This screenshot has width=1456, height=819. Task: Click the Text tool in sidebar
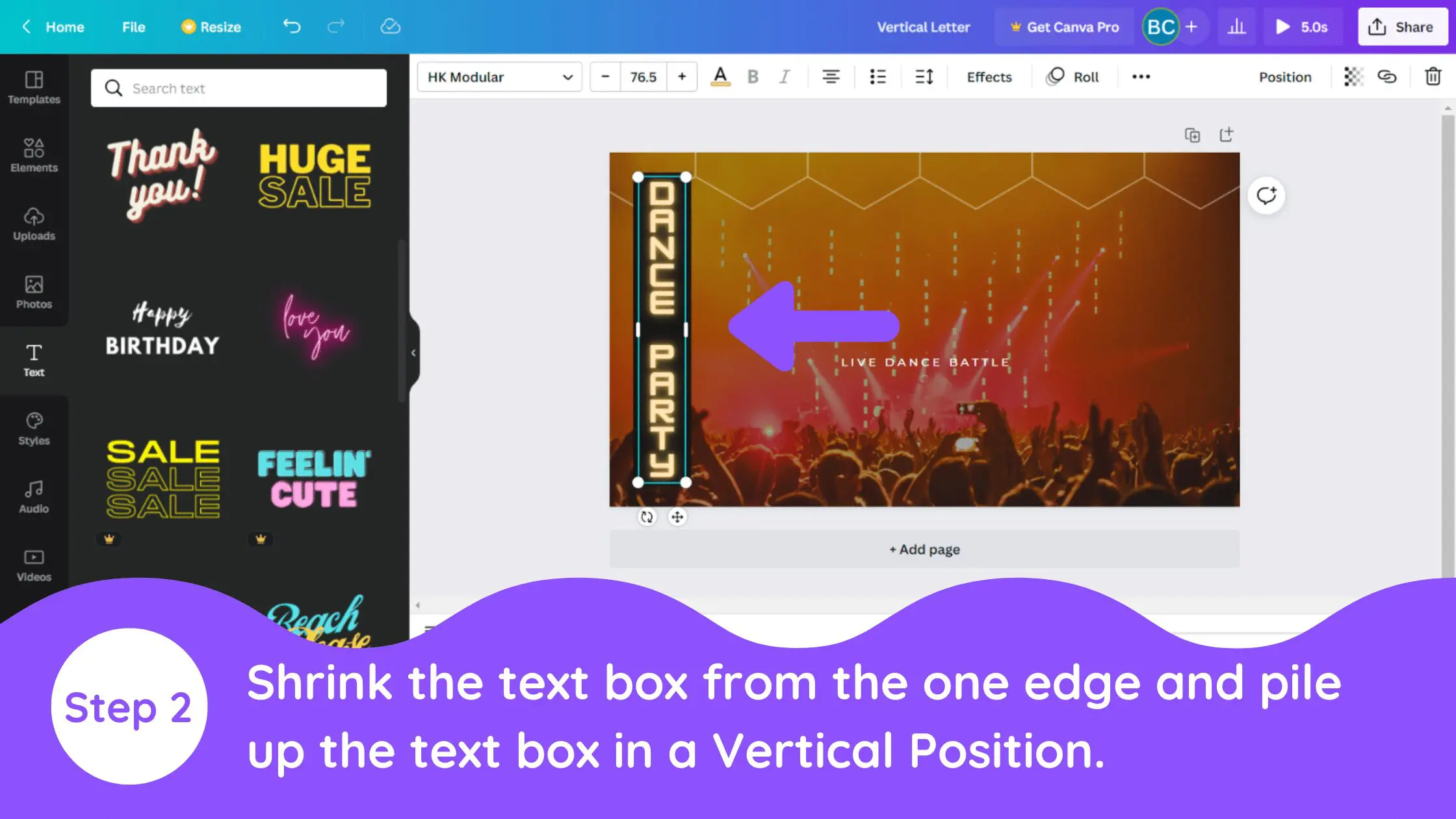click(x=33, y=359)
